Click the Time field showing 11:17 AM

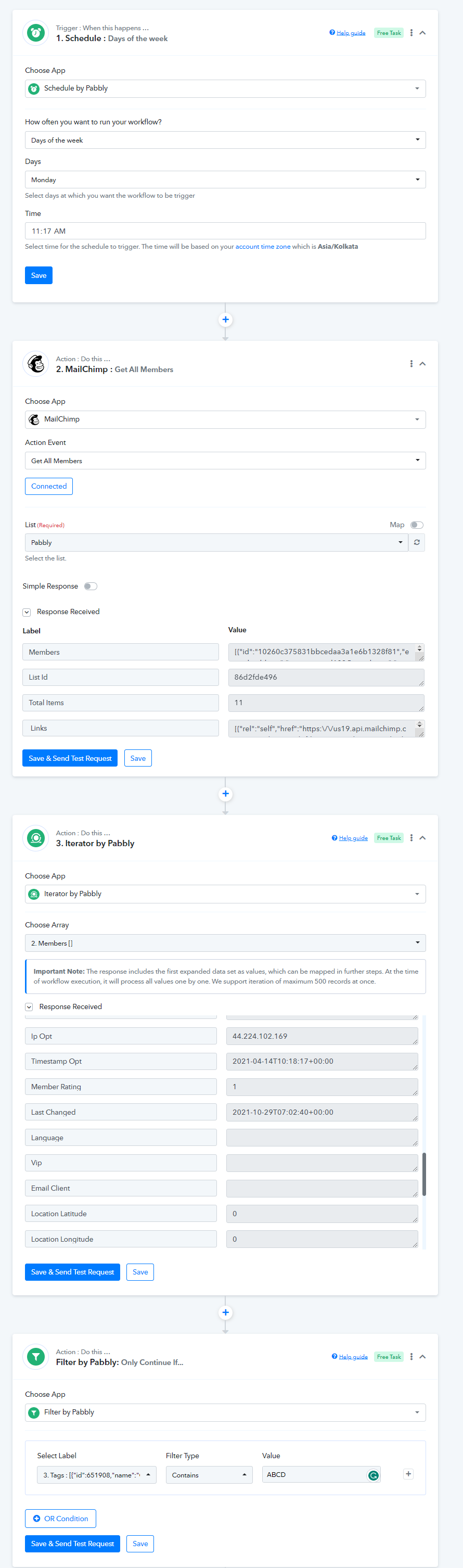225,231
